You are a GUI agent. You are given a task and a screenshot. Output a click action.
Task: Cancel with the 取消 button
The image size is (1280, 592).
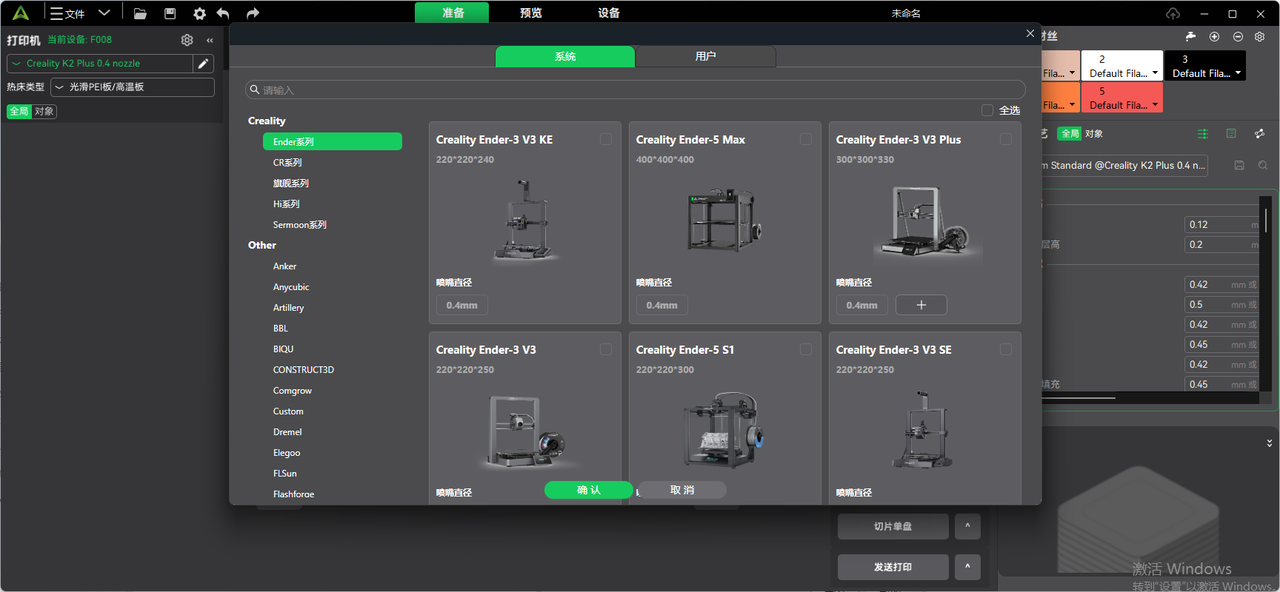(682, 490)
